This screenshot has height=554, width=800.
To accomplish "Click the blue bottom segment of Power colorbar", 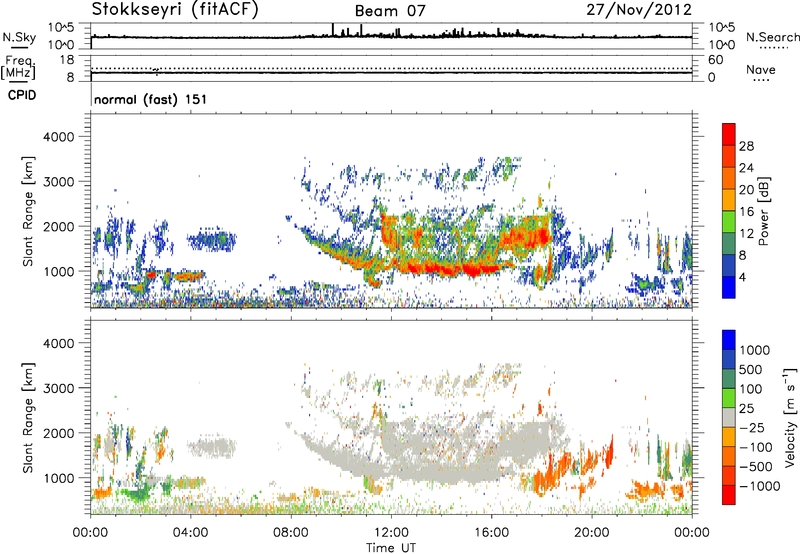I will pyautogui.click(x=729, y=288).
